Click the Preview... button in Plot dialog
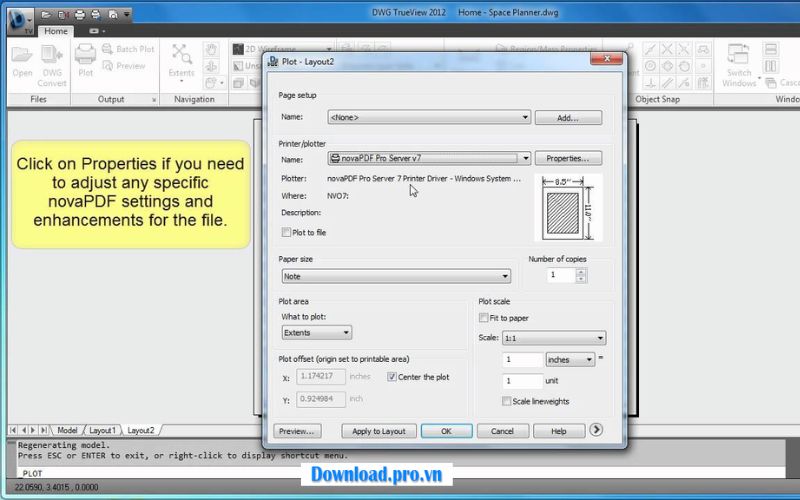 click(297, 431)
